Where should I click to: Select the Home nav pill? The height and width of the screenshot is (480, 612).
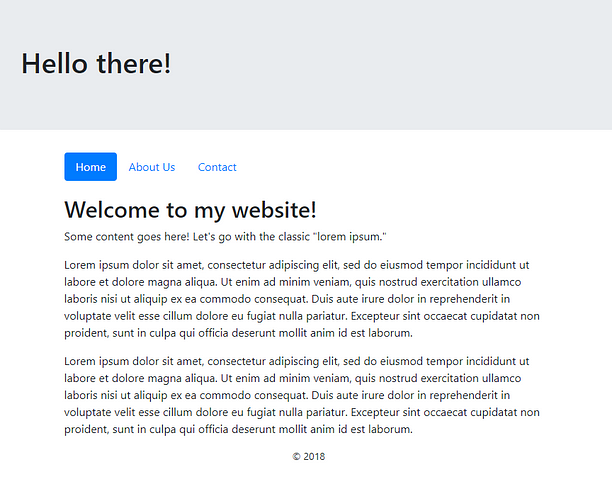pyautogui.click(x=91, y=167)
